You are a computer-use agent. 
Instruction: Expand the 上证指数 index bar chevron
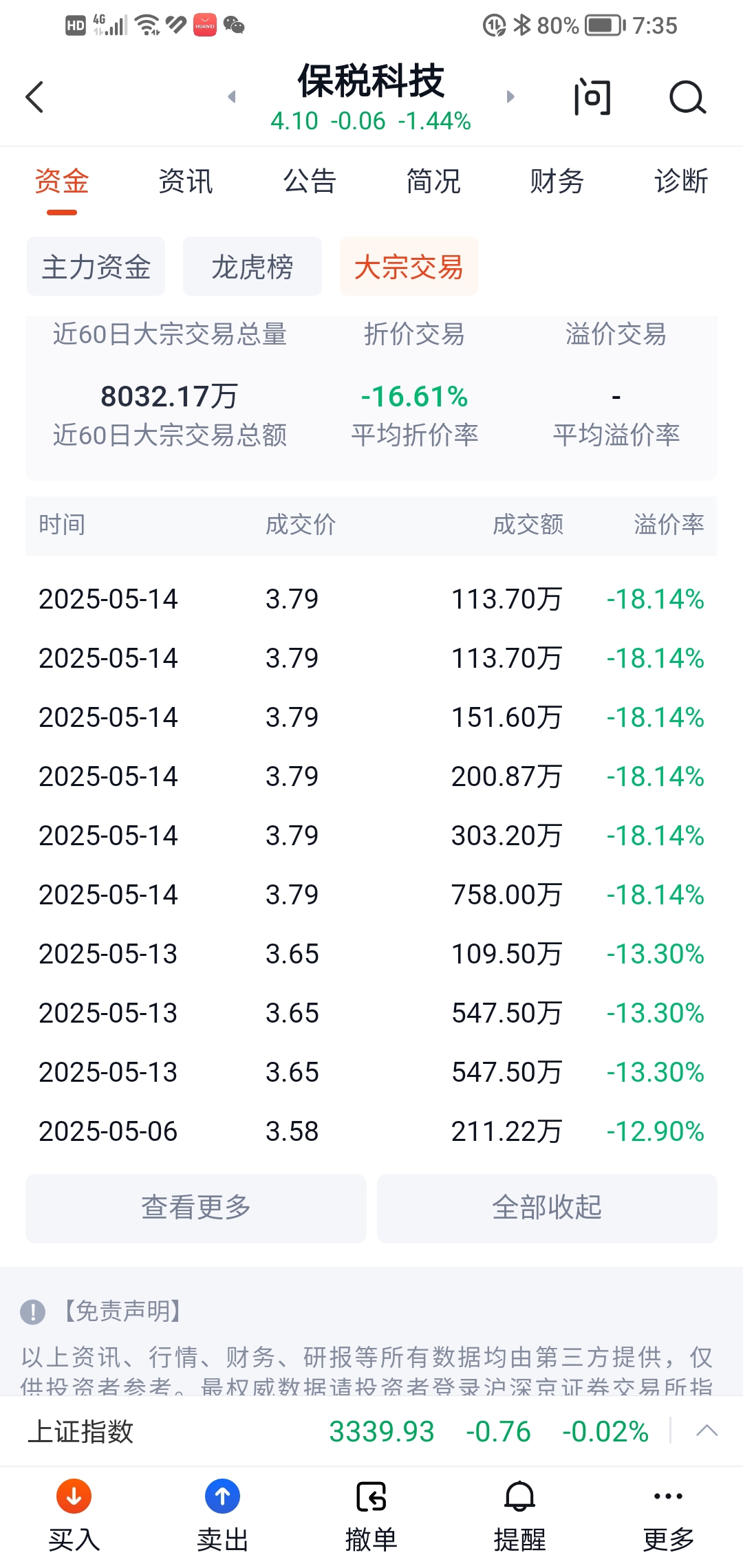[707, 1431]
